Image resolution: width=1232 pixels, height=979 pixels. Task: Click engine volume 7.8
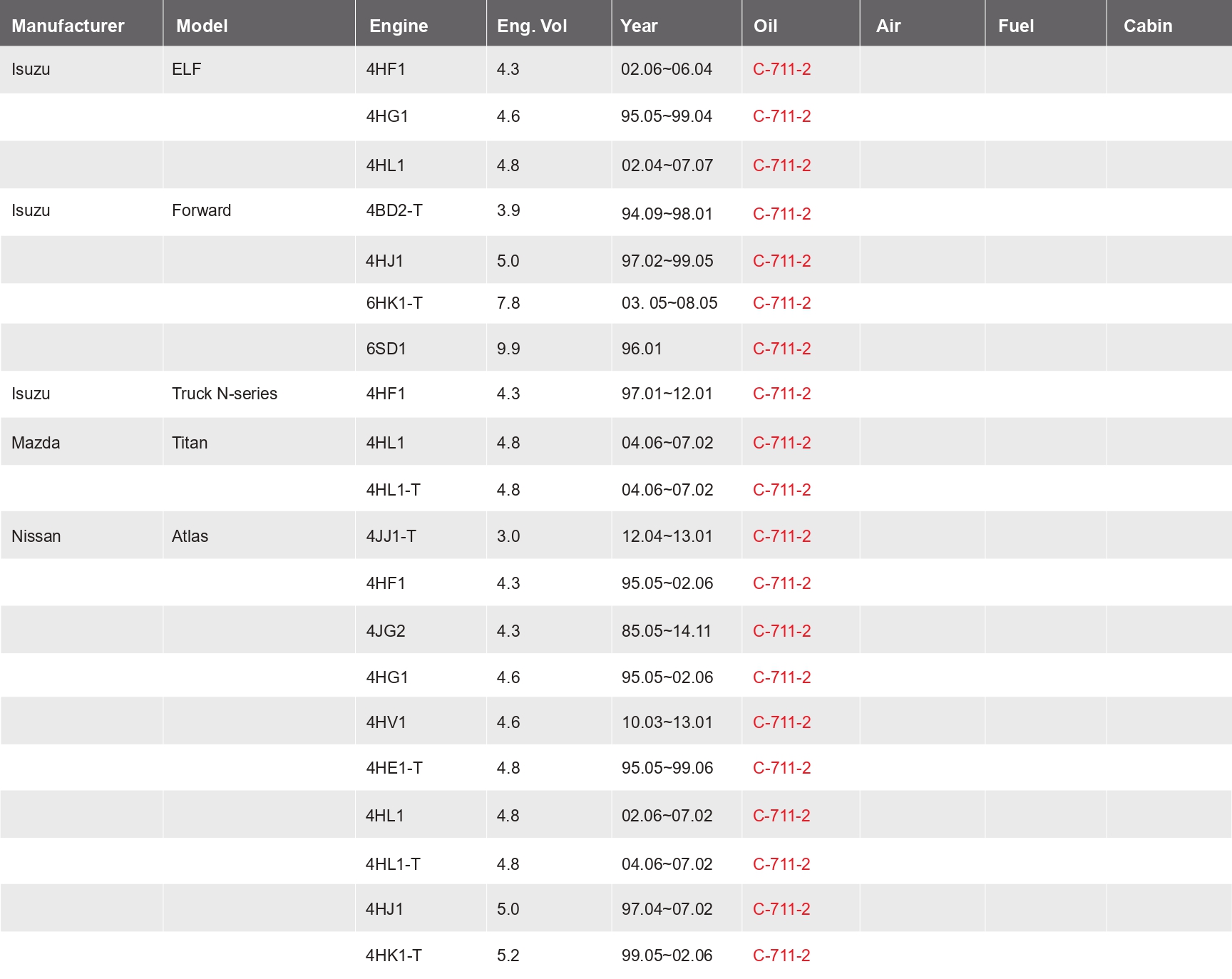pyautogui.click(x=508, y=303)
